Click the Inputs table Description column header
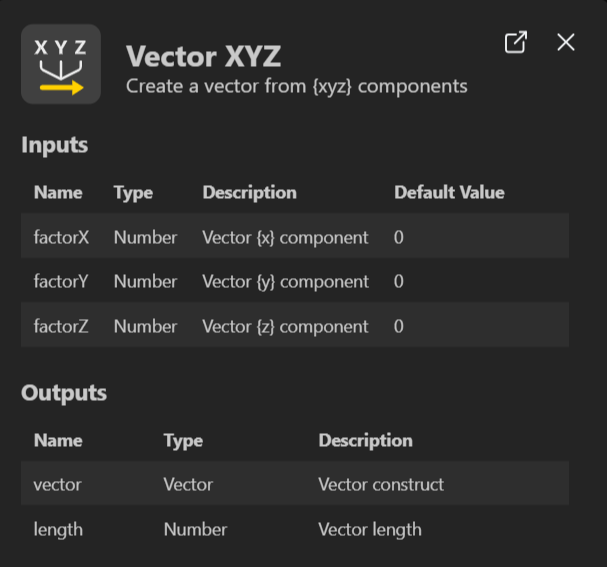 (249, 192)
